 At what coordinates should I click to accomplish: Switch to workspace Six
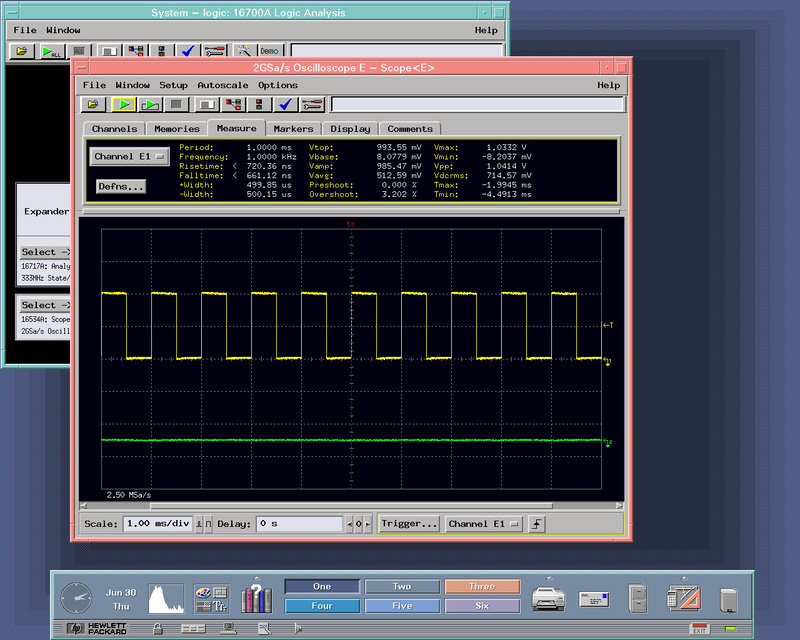pos(482,606)
